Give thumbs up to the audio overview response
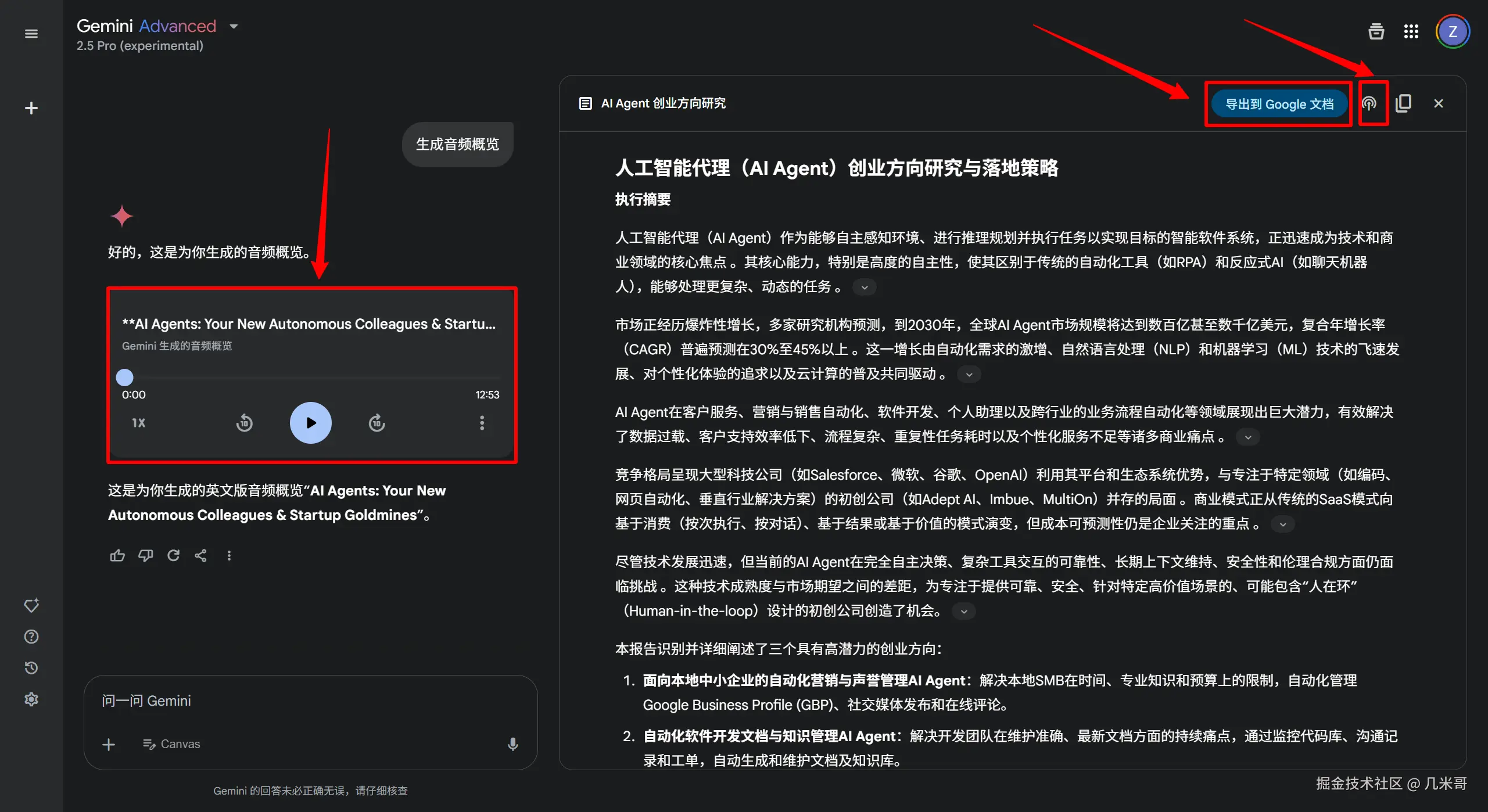Screen dimensions: 1488x812 (x=117, y=555)
